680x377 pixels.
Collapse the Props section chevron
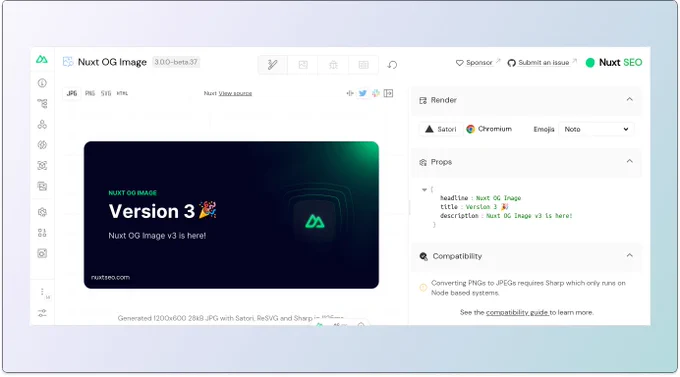click(x=630, y=161)
